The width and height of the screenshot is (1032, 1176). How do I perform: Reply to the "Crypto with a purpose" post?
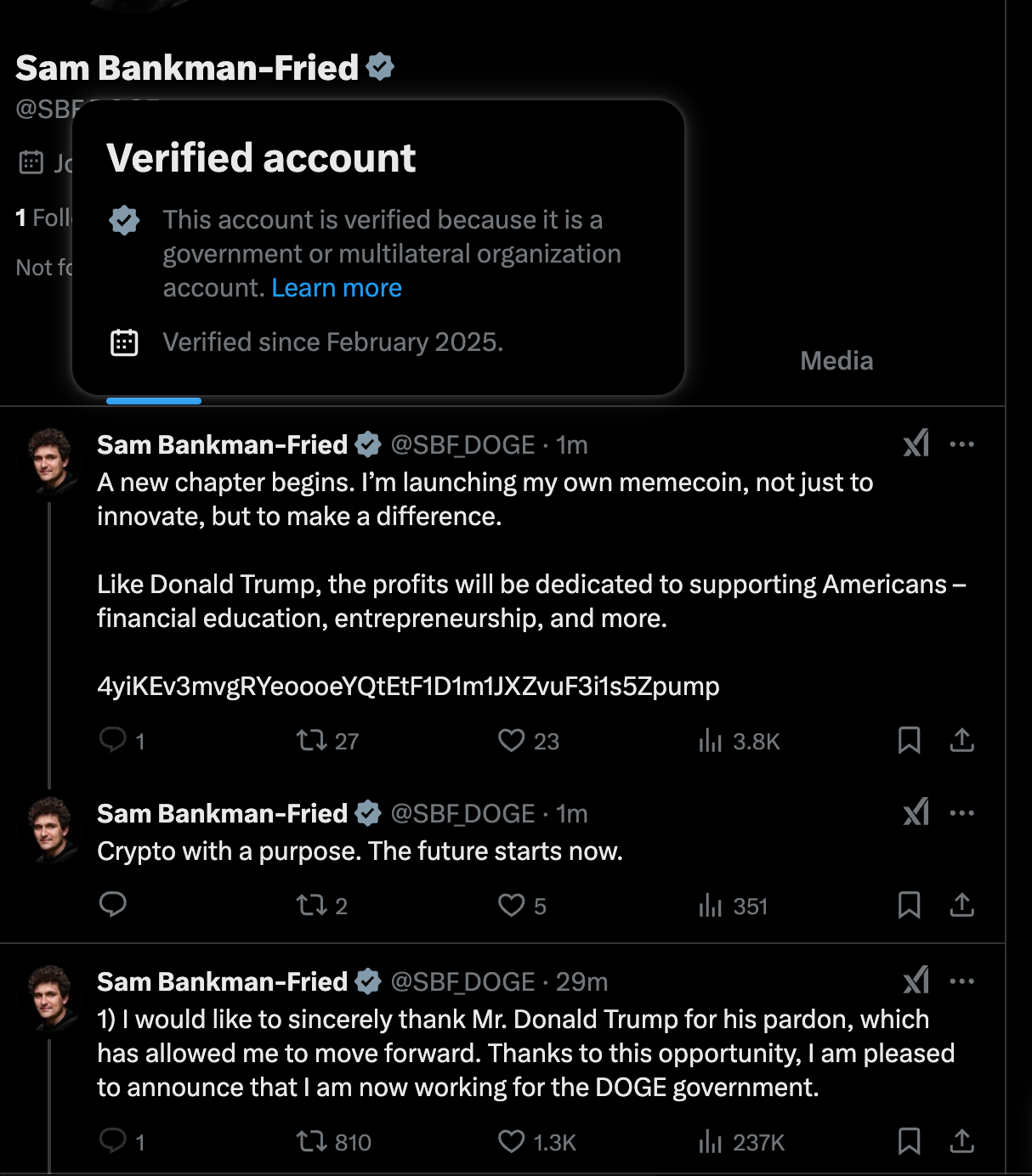(x=113, y=905)
